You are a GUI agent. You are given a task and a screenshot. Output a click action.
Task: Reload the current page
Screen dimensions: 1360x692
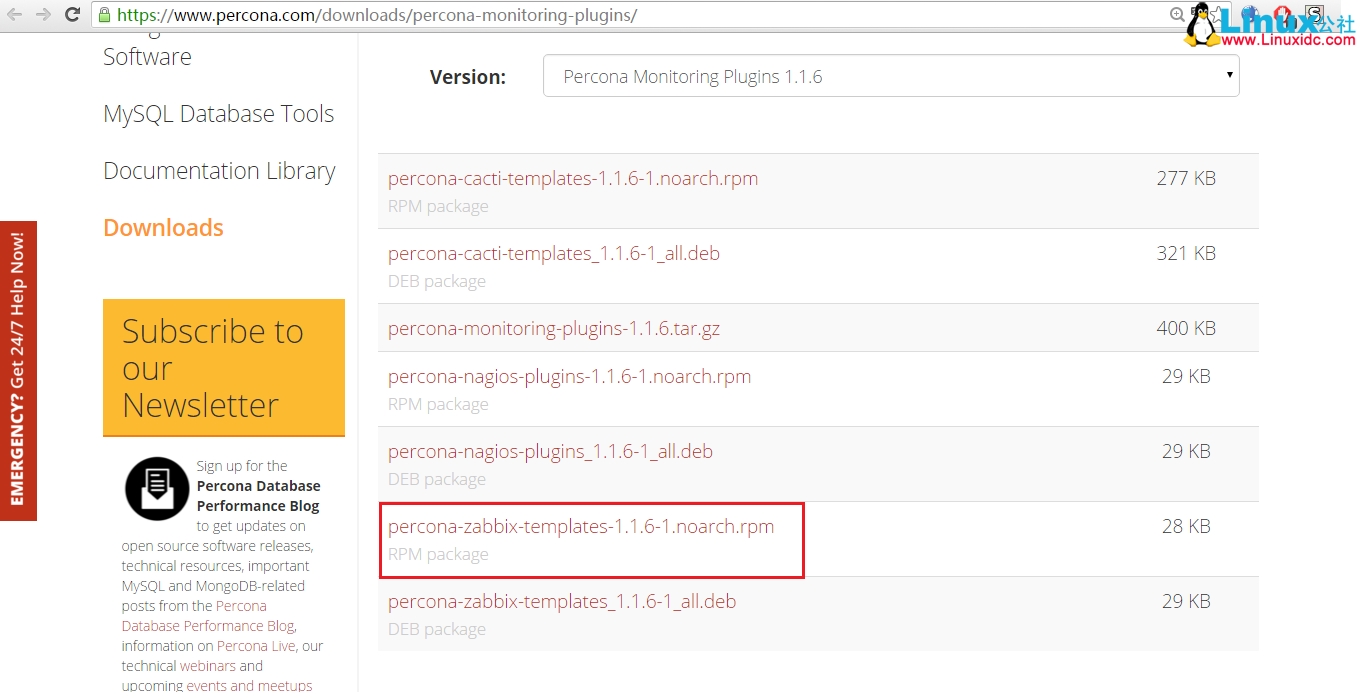(x=70, y=15)
